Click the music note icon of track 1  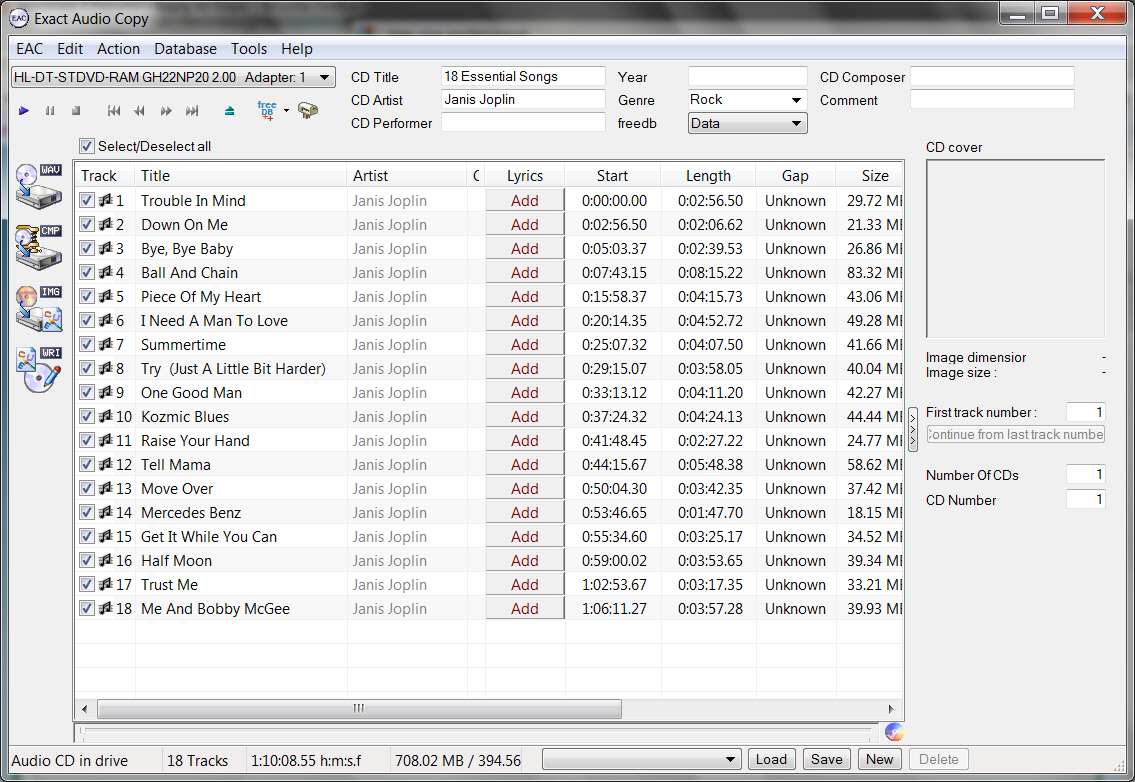click(x=106, y=201)
